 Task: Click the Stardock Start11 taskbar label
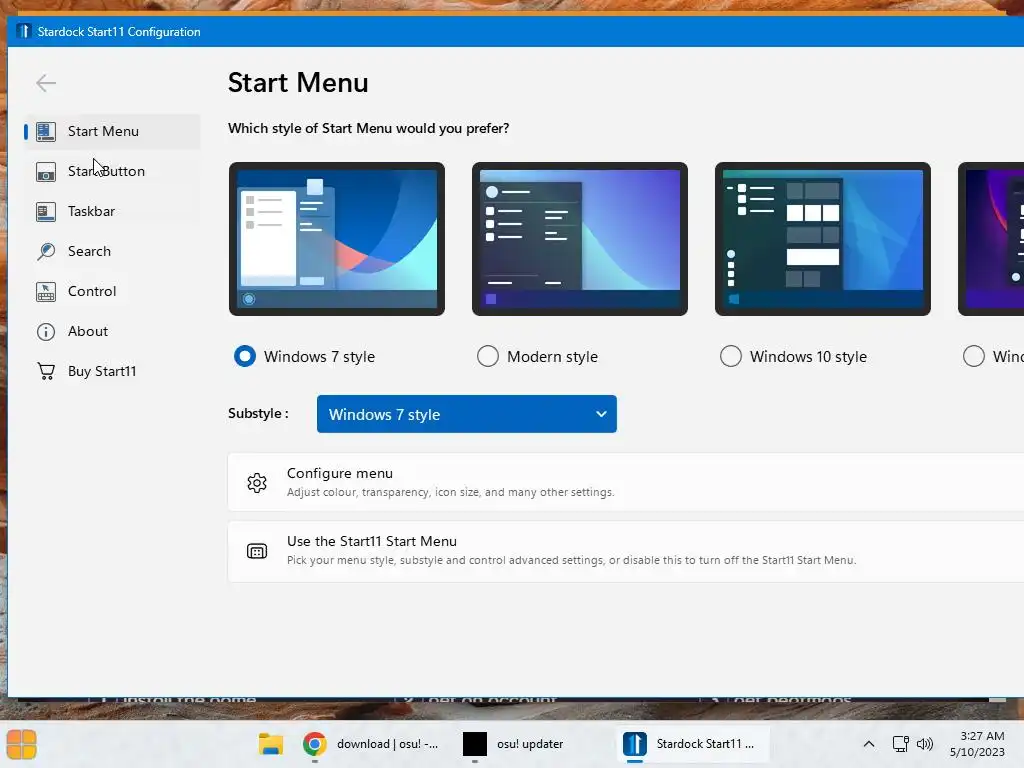pos(705,744)
